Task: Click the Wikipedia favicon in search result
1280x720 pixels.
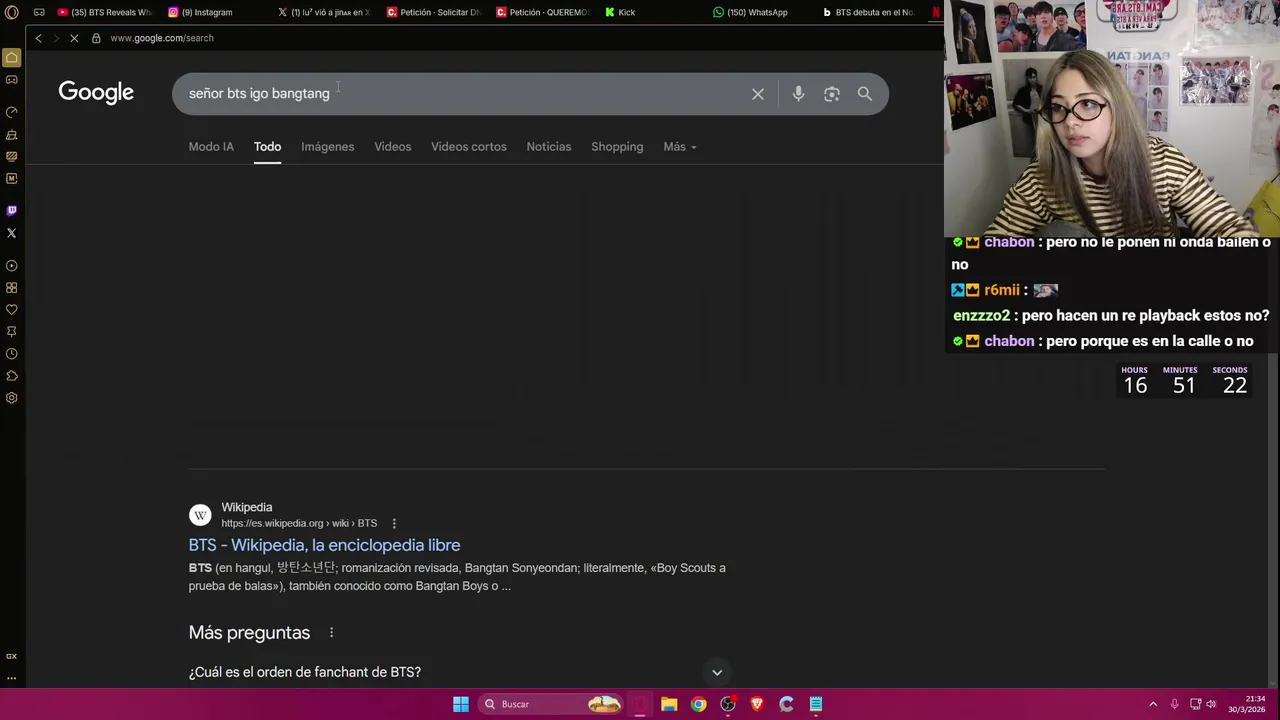Action: (200, 515)
